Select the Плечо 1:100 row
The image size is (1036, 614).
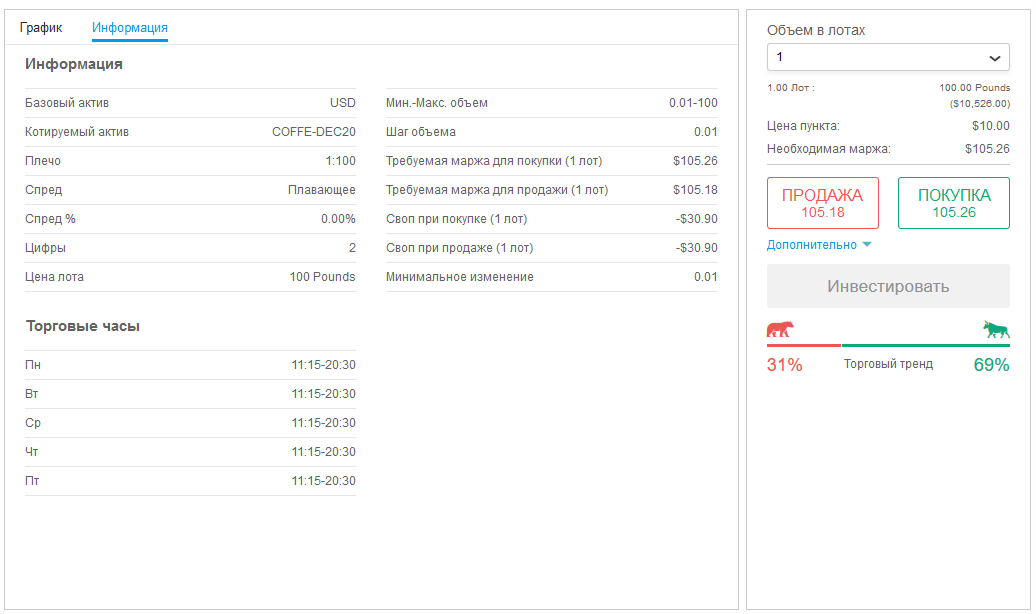point(190,161)
